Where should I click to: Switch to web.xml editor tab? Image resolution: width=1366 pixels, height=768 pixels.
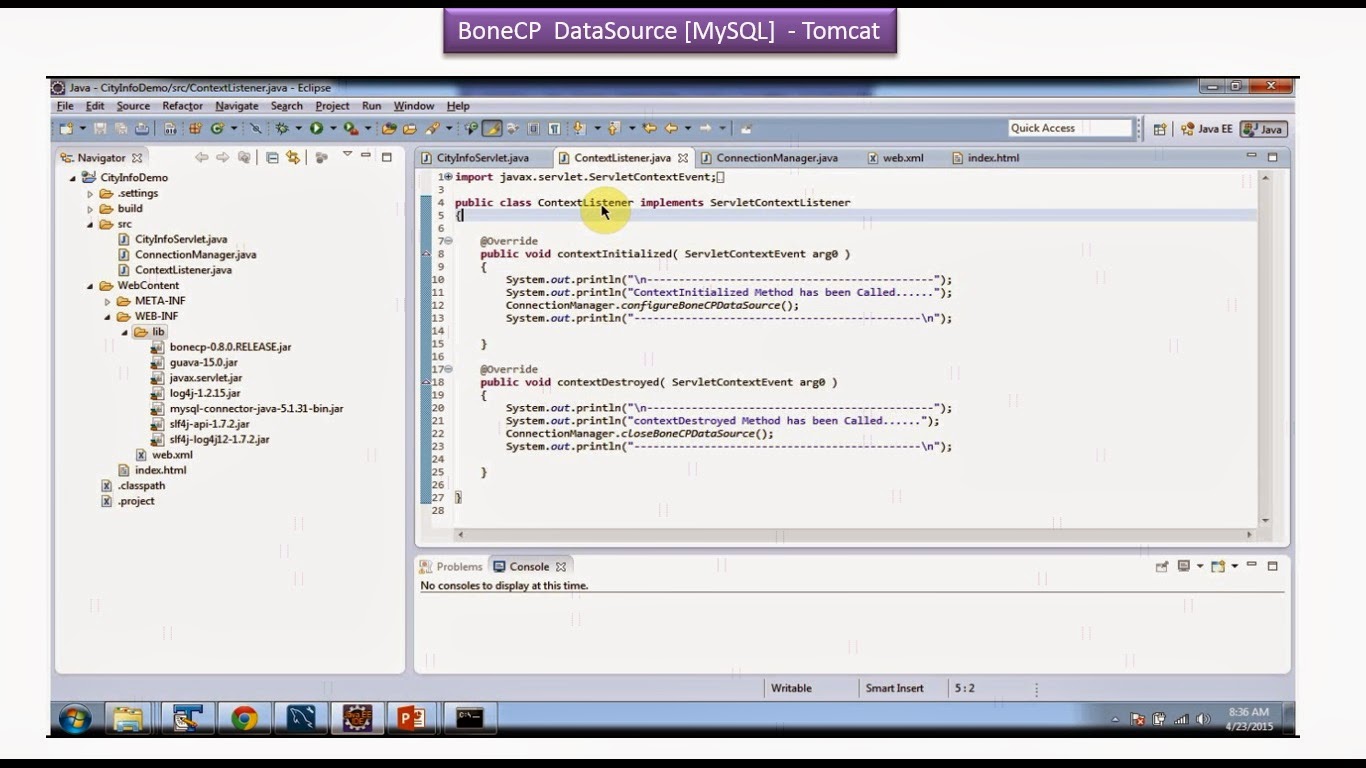click(896, 158)
